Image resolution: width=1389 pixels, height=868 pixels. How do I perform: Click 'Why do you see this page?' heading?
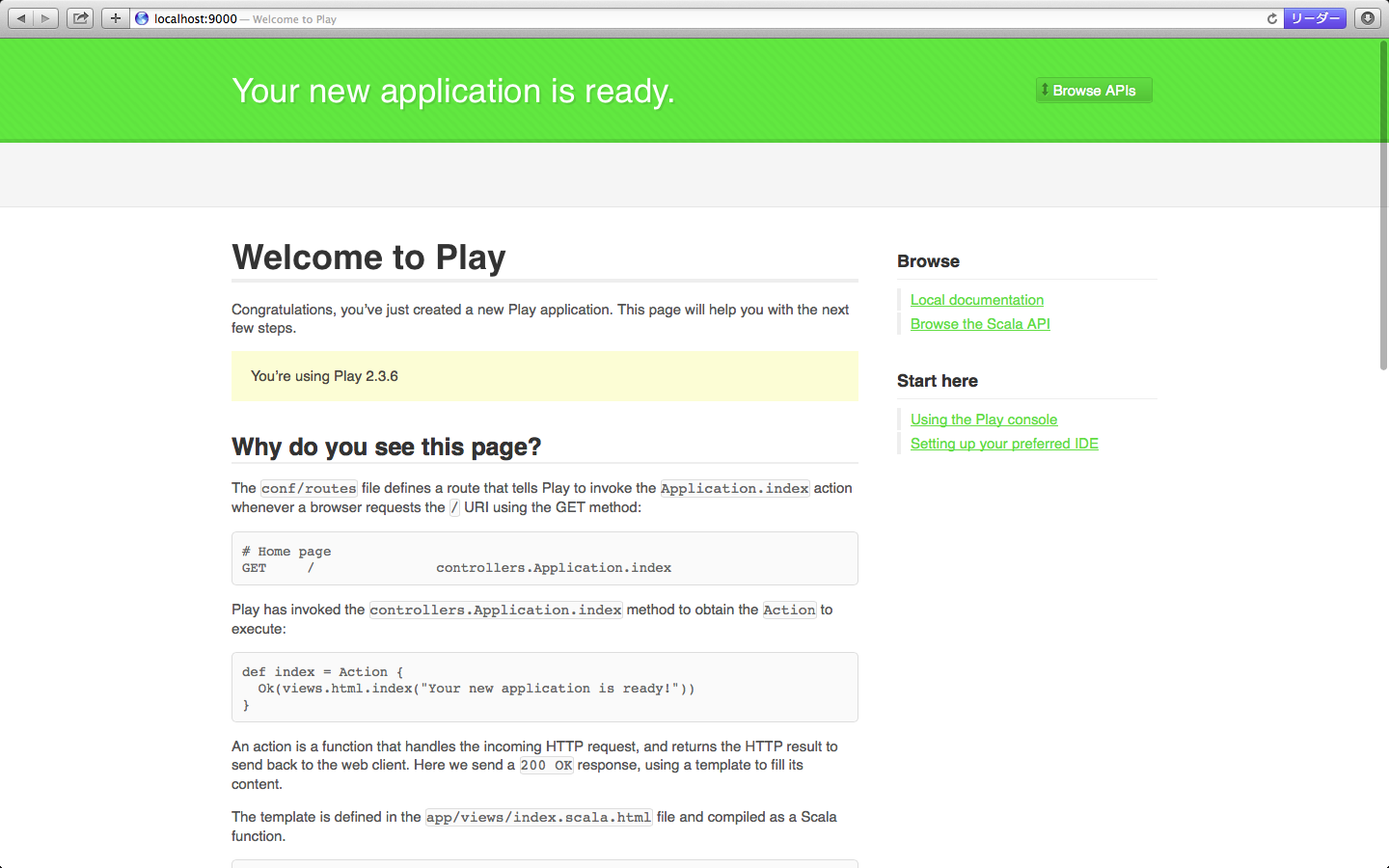pyautogui.click(x=386, y=447)
